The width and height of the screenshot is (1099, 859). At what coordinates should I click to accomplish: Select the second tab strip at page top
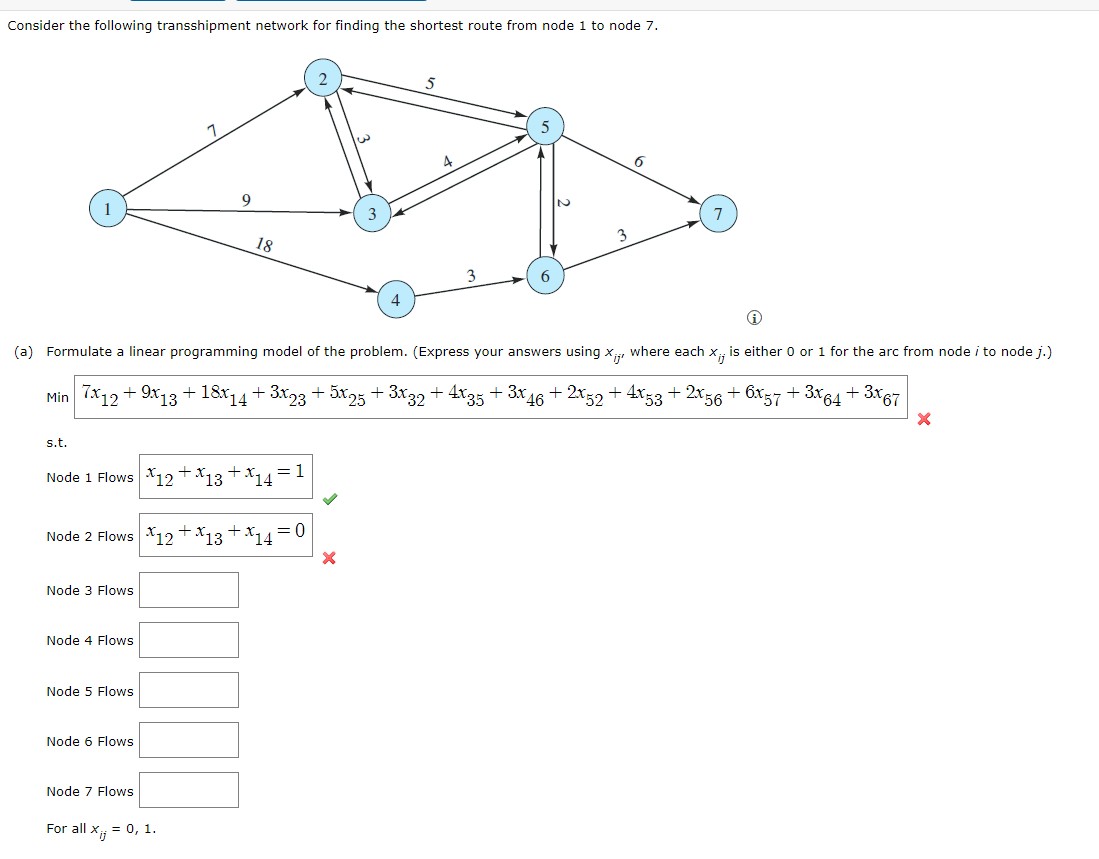point(330,2)
